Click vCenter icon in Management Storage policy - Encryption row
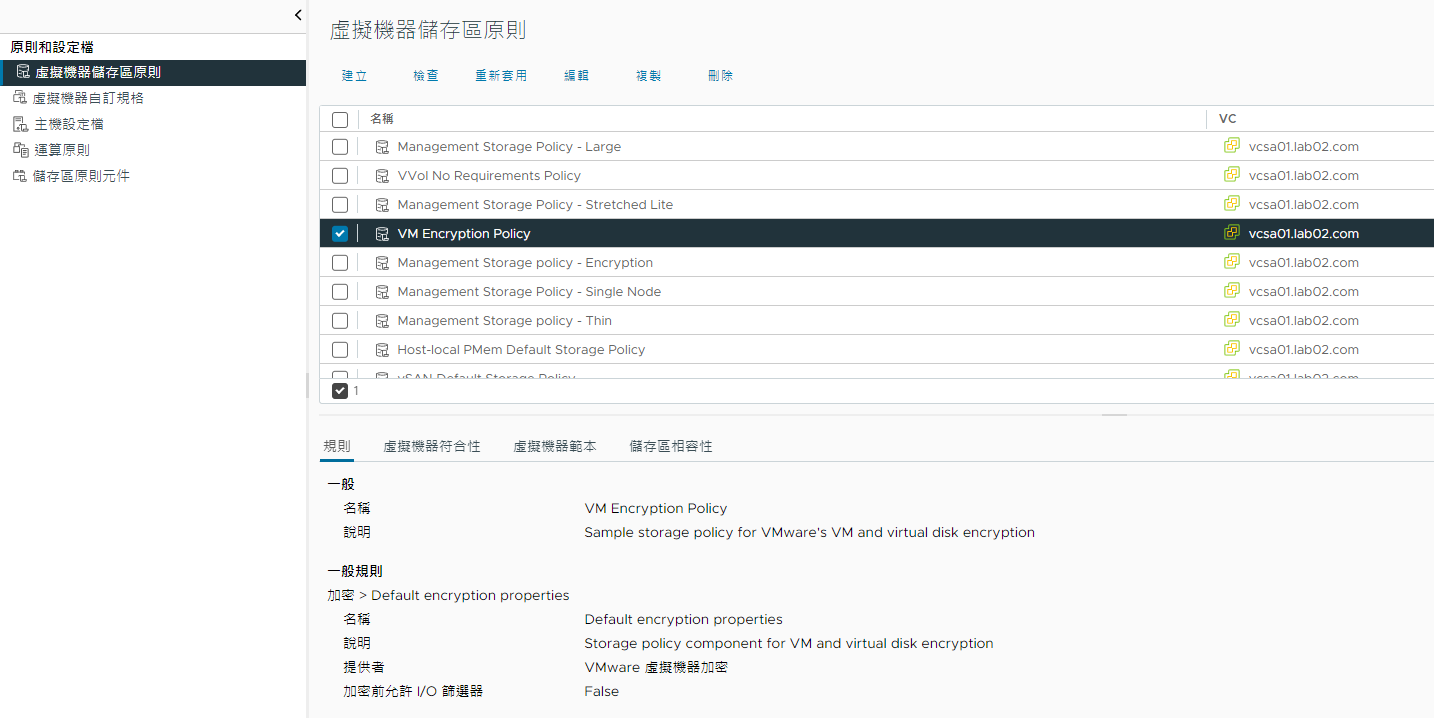Image resolution: width=1434 pixels, height=718 pixels. pyautogui.click(x=1232, y=262)
